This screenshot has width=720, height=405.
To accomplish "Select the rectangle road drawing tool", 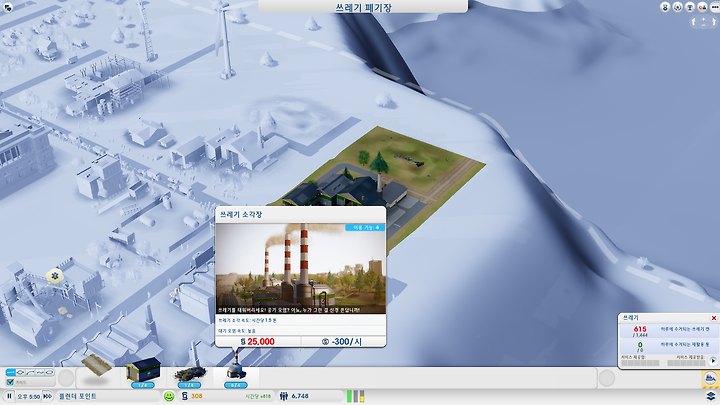I will (x=20, y=372).
